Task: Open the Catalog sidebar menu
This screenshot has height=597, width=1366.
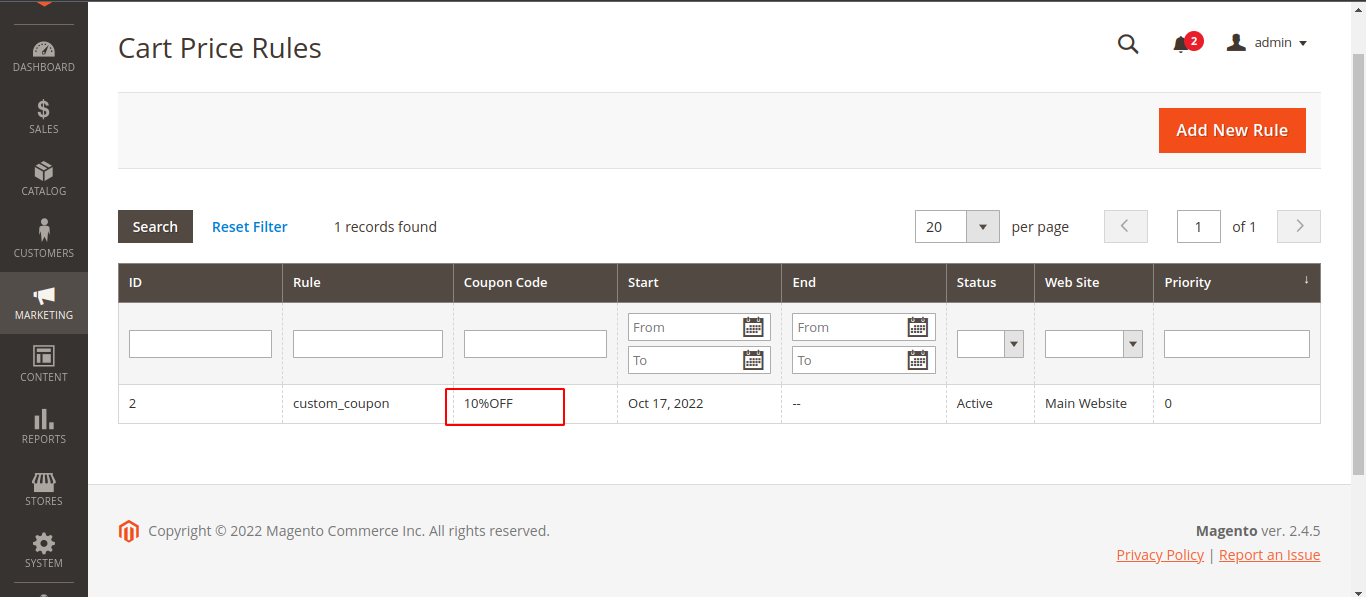Action: pos(43,179)
